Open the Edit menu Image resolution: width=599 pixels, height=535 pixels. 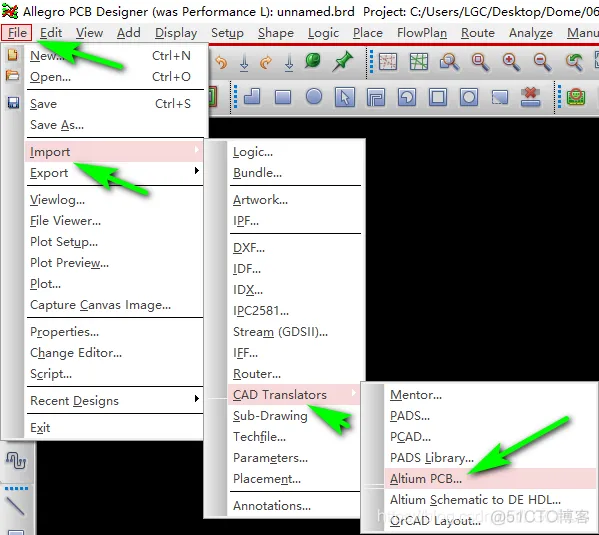tap(51, 33)
